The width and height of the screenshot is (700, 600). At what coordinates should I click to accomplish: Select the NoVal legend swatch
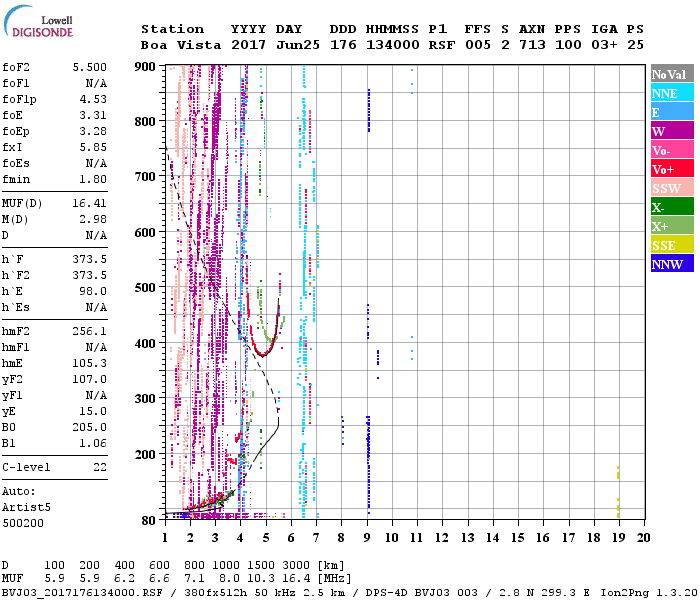[672, 74]
